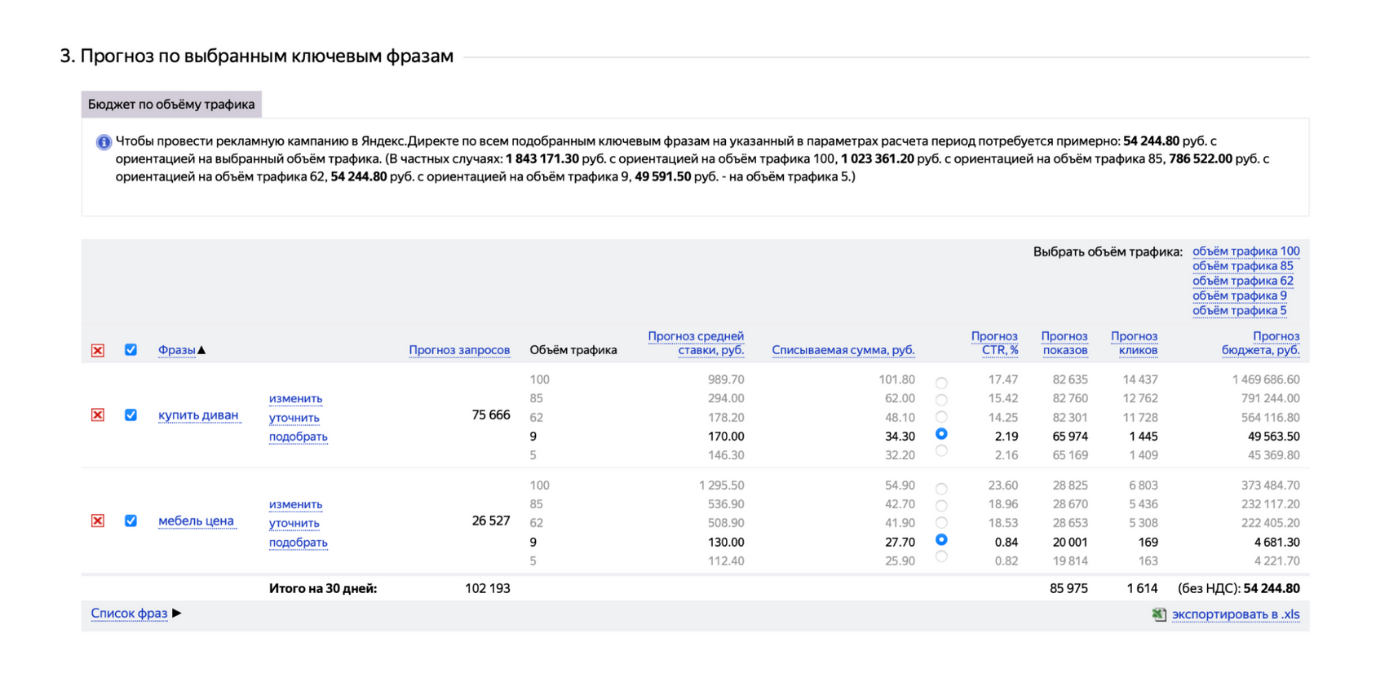Sort by 'Списываемая сумма, руб.' column
1377x691 pixels.
[x=843, y=350]
